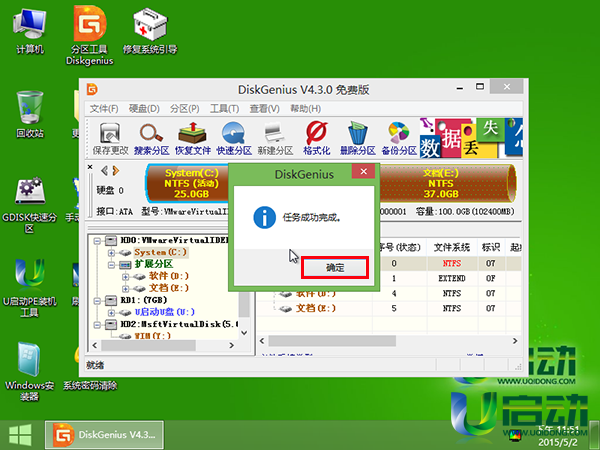Open the Windows Start button
The width and height of the screenshot is (600, 450).
pyautogui.click(x=20, y=435)
